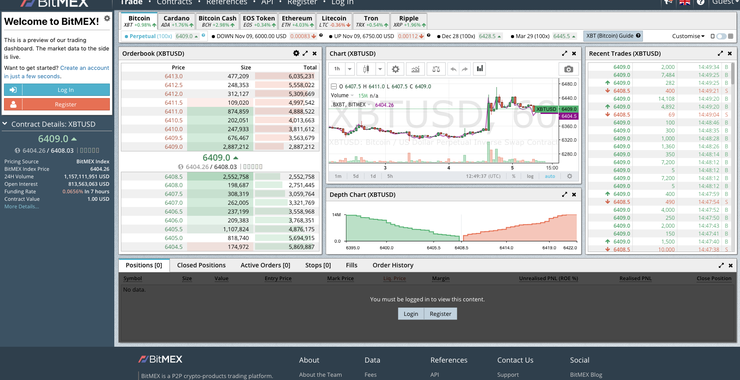
Task: Toggle percent scale on chart
Action: pyautogui.click(x=513, y=176)
